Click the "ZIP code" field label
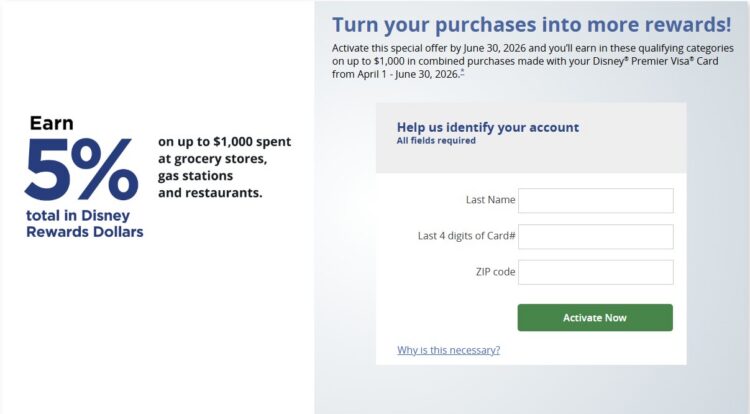750x414 pixels. [495, 272]
